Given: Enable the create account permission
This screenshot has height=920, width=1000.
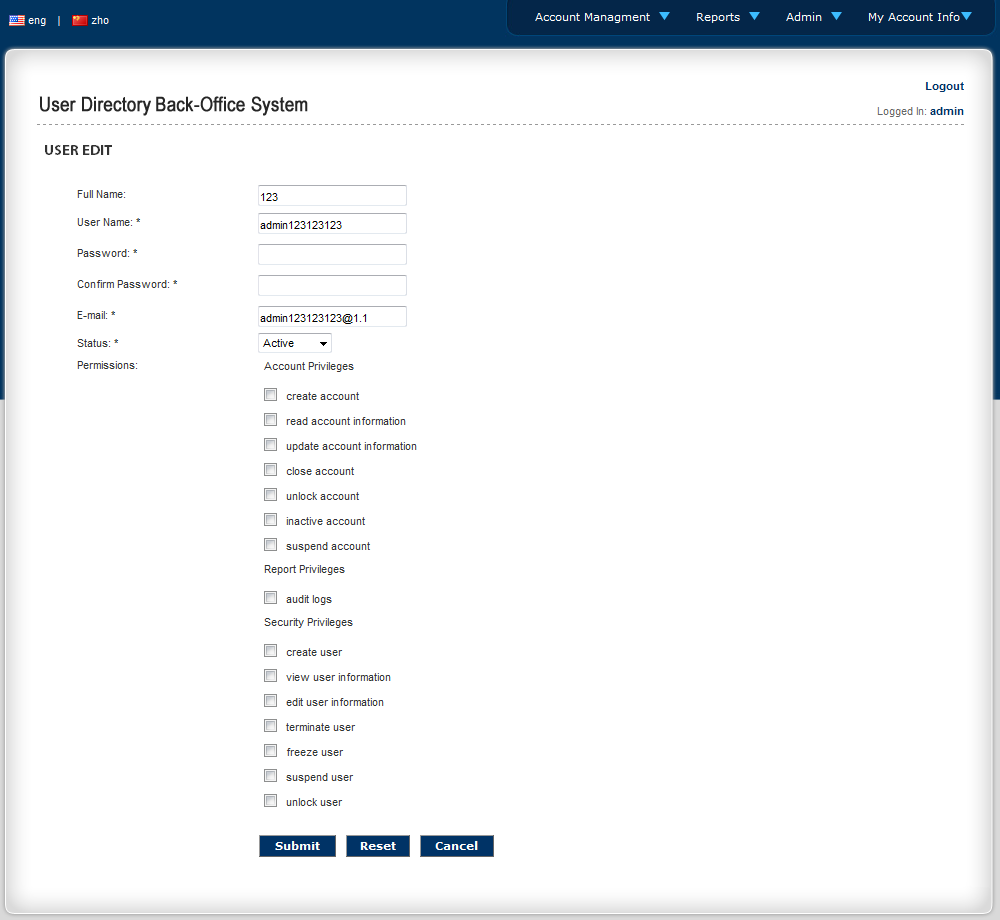Looking at the screenshot, I should 271,395.
